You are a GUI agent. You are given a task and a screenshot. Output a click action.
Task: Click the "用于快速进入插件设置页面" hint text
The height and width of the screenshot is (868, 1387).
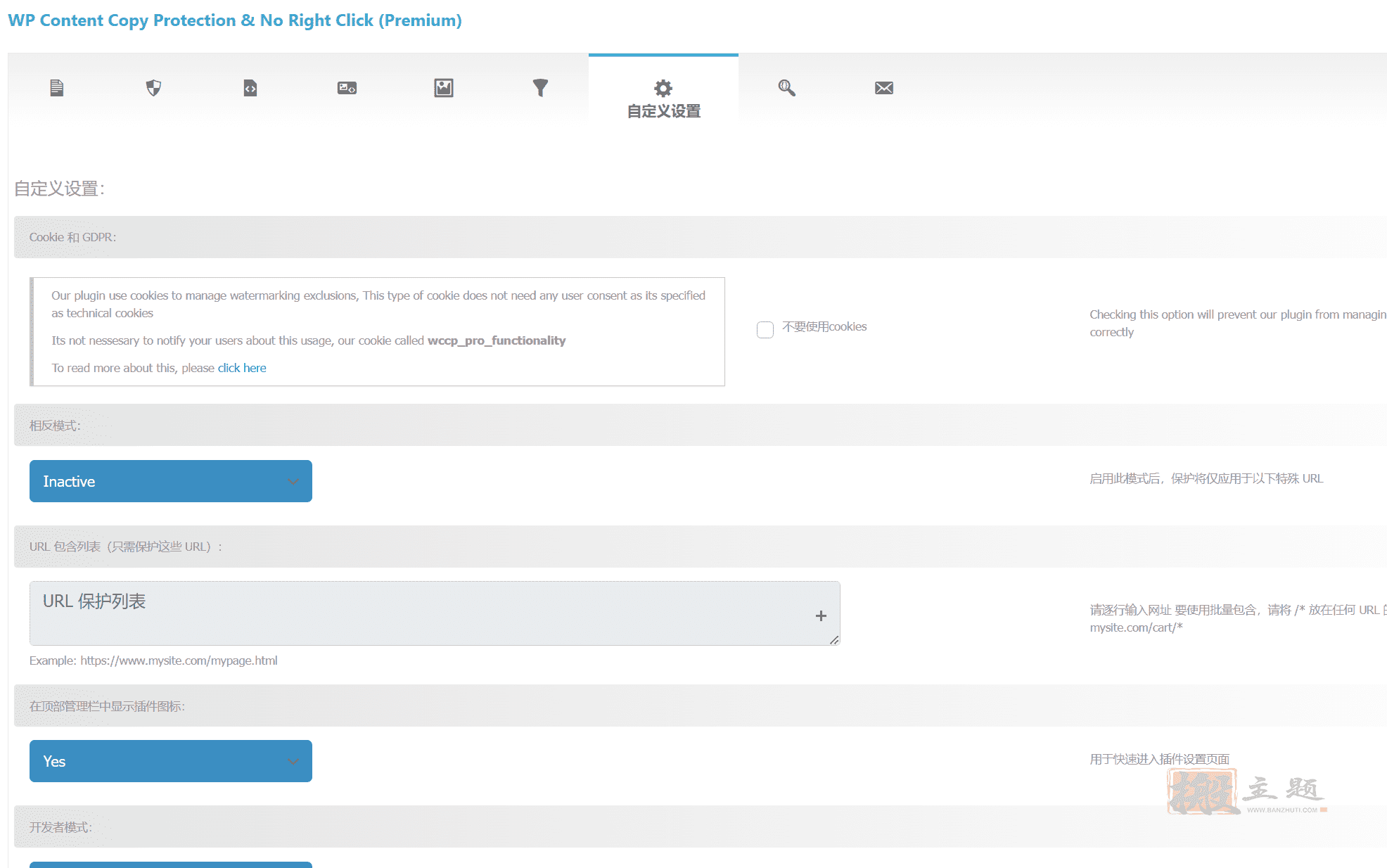(1160, 759)
